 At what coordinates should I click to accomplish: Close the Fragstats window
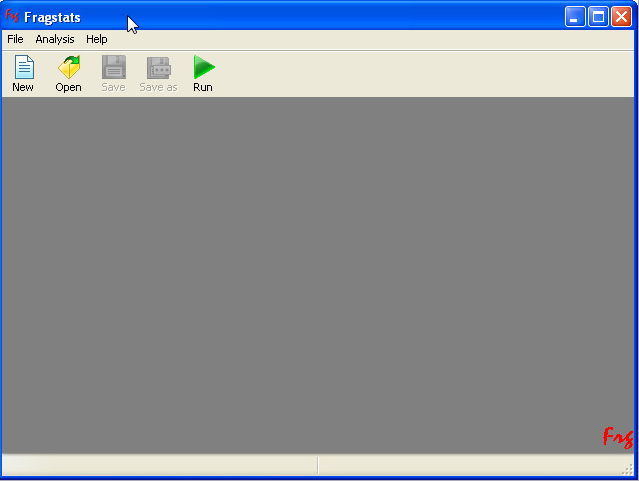tap(621, 17)
